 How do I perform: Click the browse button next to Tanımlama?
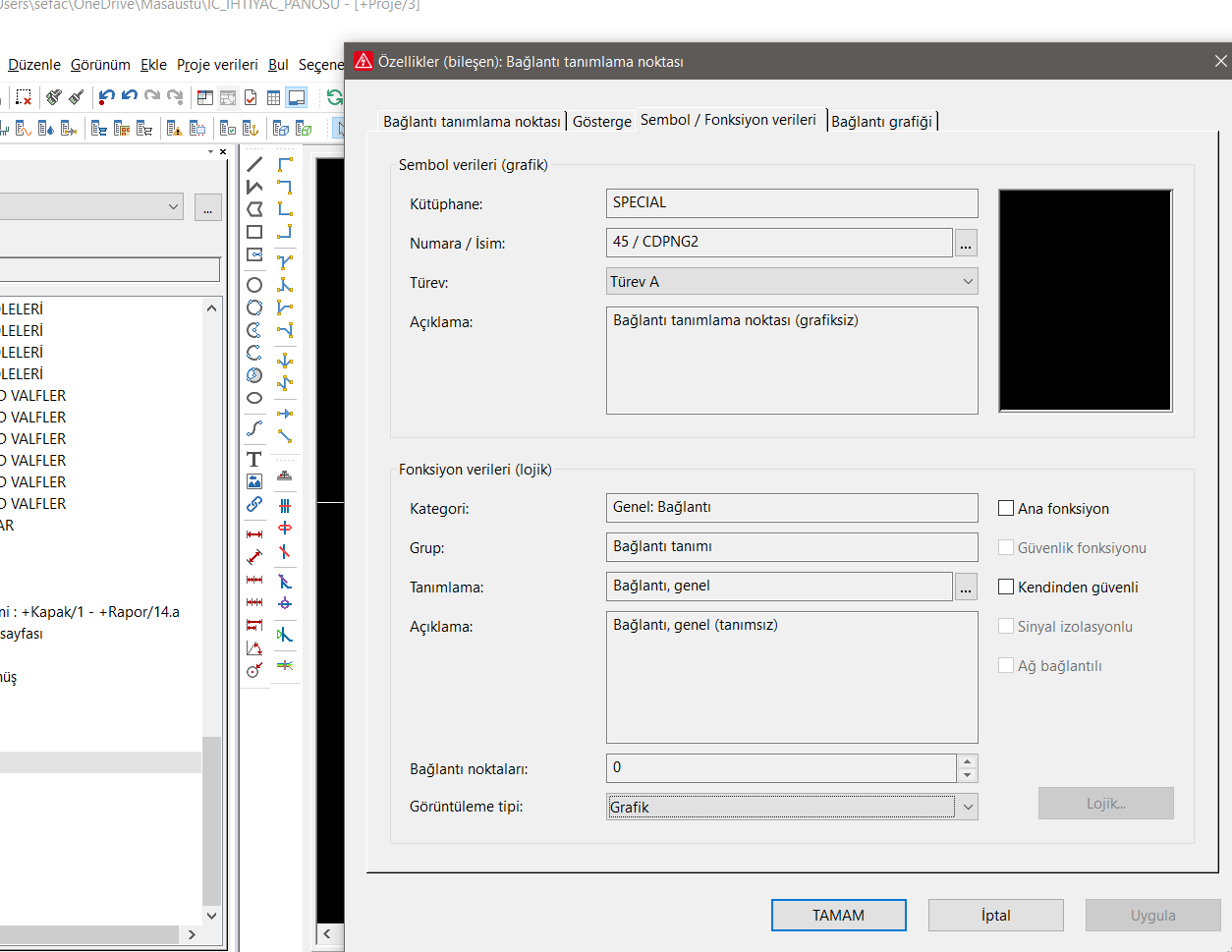[x=967, y=587]
